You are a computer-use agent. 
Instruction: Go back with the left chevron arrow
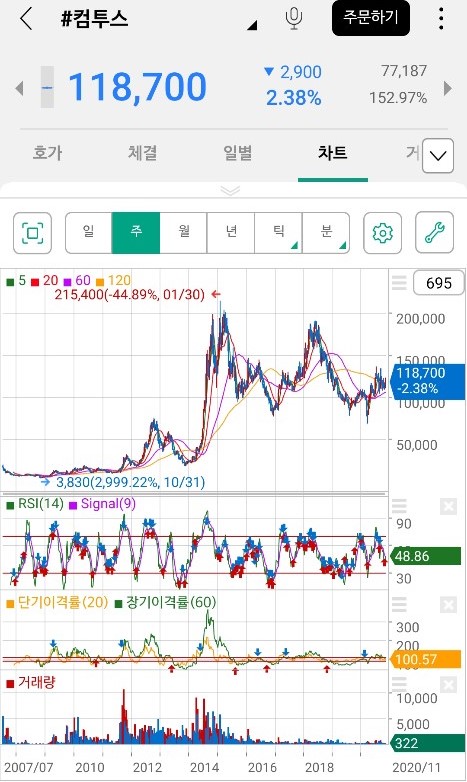click(x=26, y=19)
